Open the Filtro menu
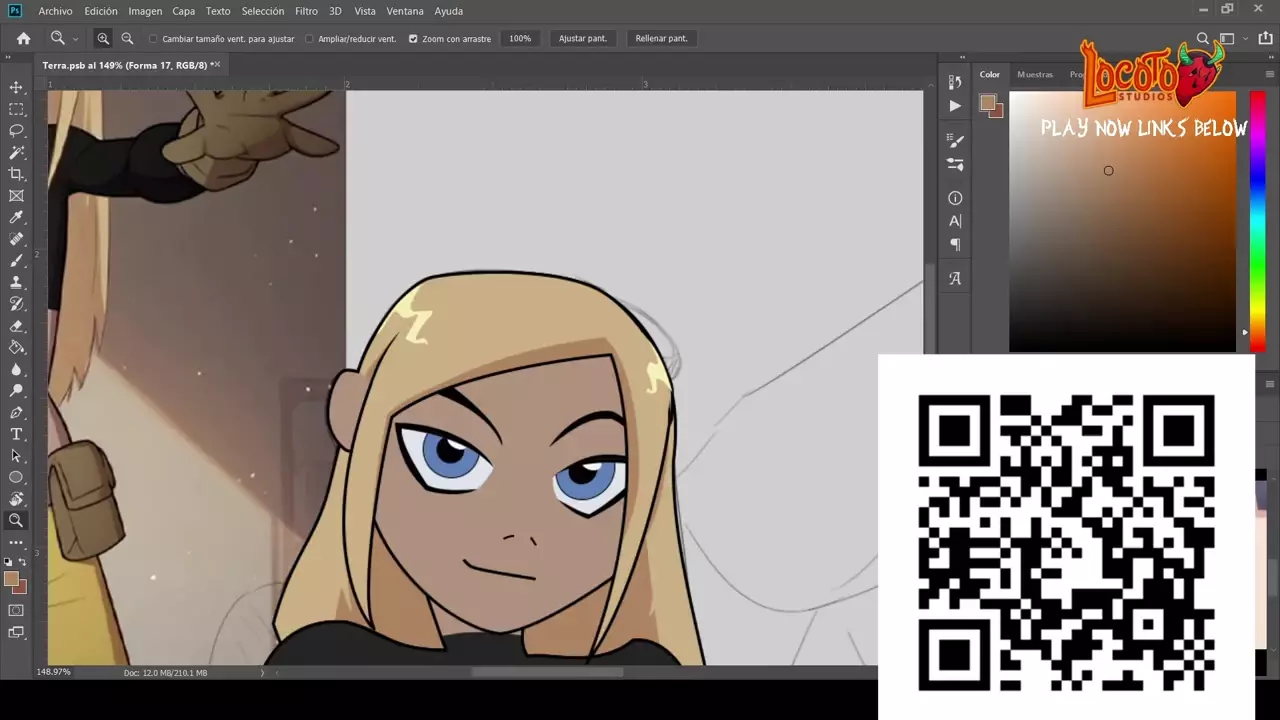 click(x=306, y=11)
